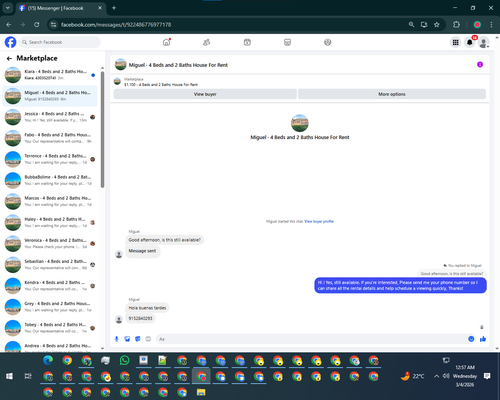
Task: Open Kendra's conversation
Action: (50, 286)
